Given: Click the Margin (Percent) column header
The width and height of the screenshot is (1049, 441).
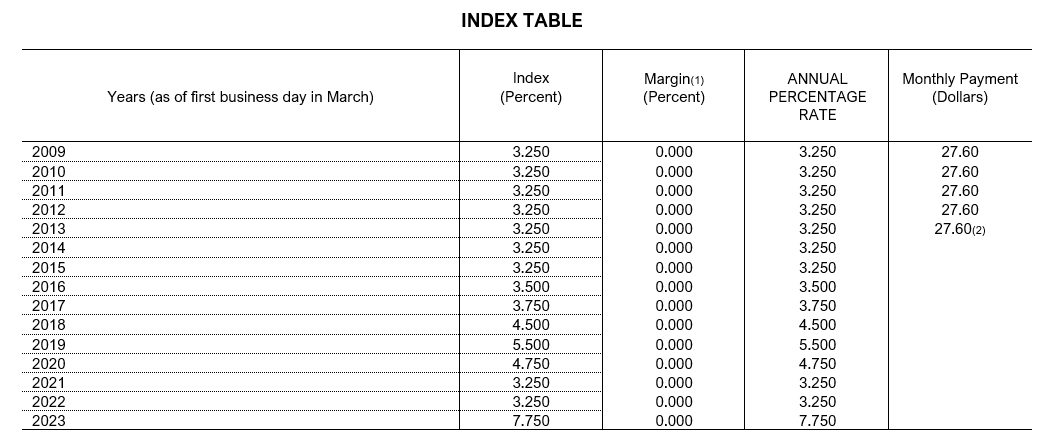Looking at the screenshot, I should tap(673, 88).
